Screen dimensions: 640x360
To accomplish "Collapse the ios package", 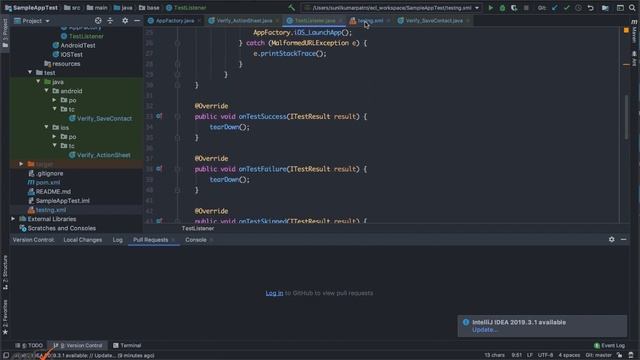I will point(46,127).
